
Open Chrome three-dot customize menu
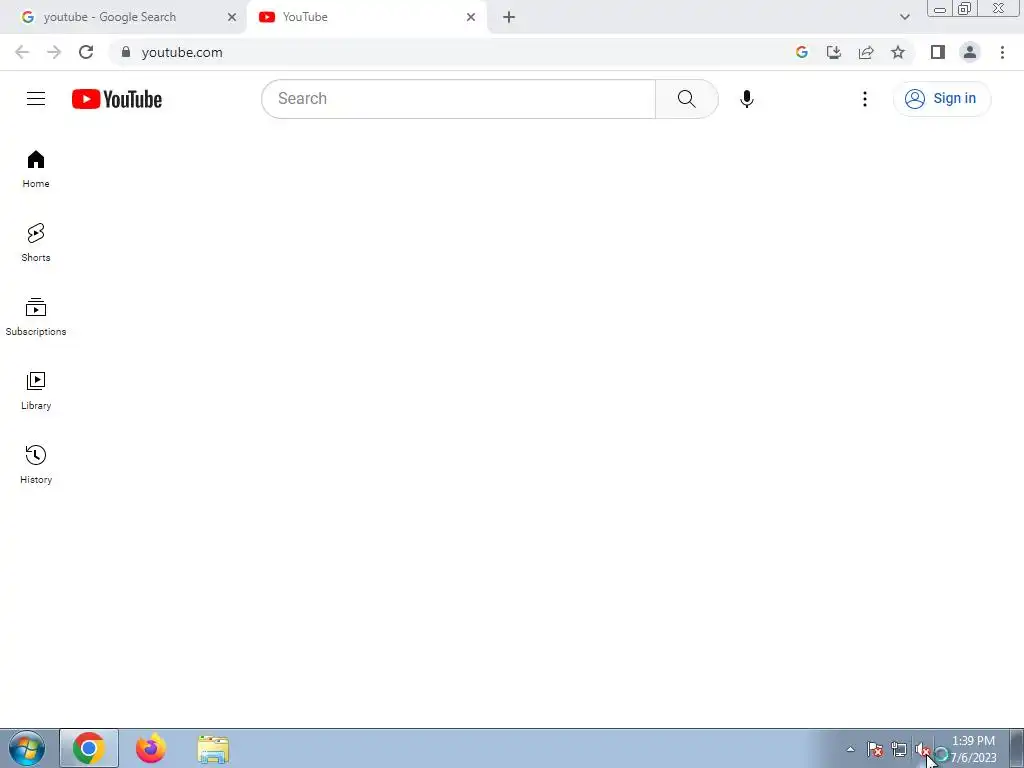tap(1002, 52)
